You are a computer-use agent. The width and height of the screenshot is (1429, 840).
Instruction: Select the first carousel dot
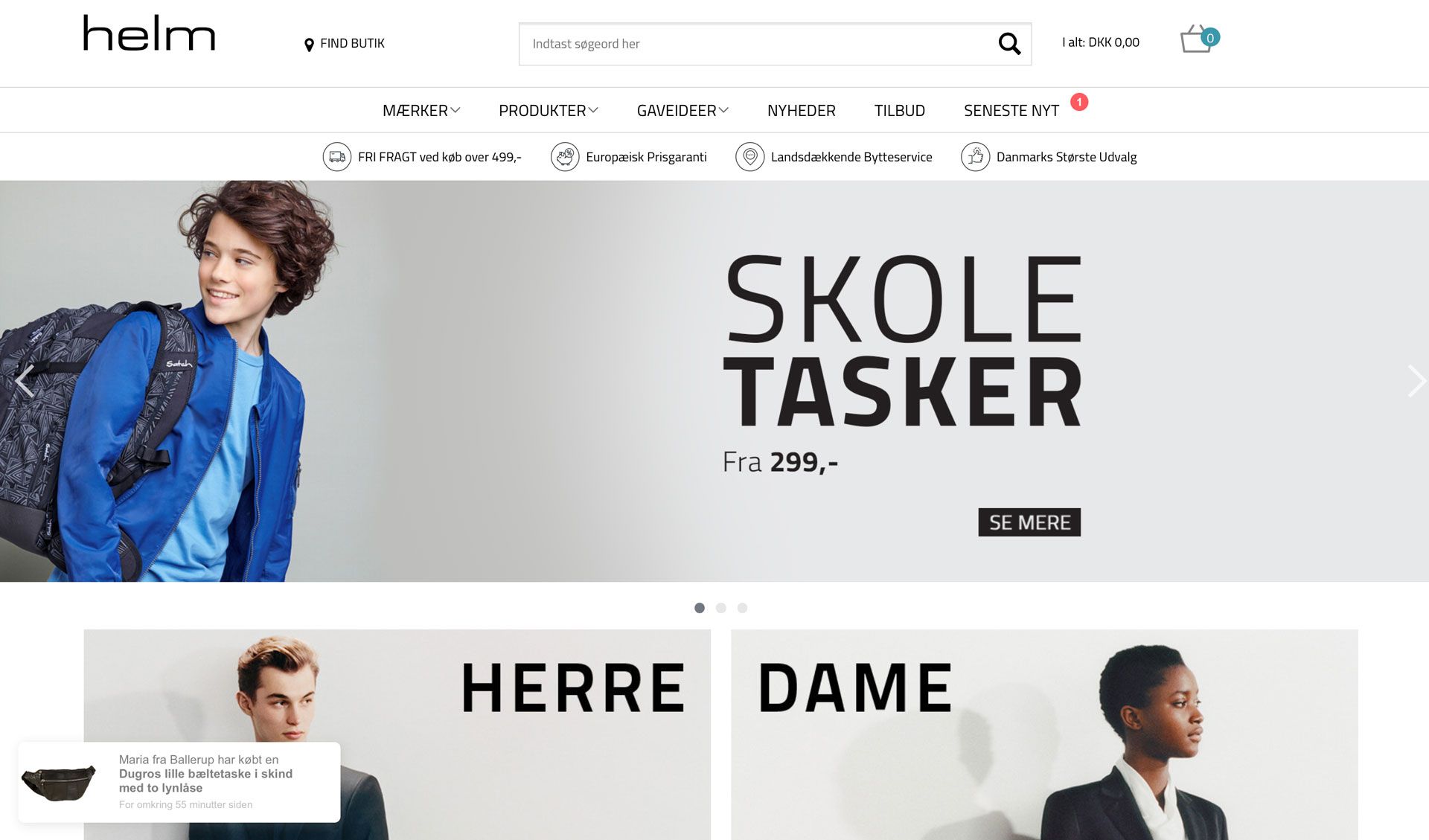pyautogui.click(x=700, y=608)
